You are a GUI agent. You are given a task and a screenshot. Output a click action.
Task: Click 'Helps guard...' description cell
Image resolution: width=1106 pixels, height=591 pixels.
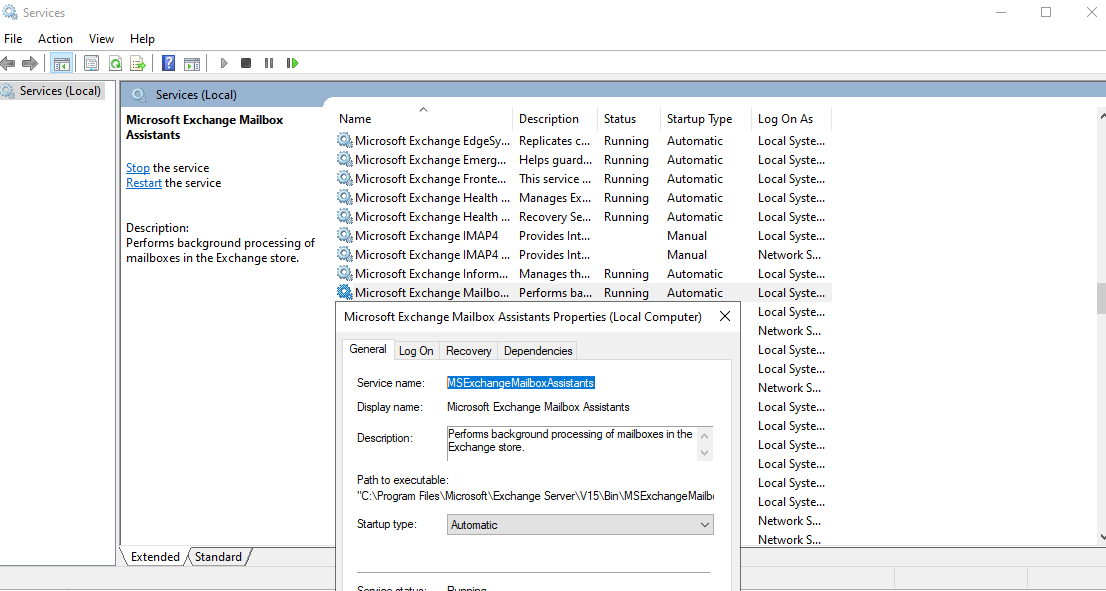pyautogui.click(x=555, y=159)
